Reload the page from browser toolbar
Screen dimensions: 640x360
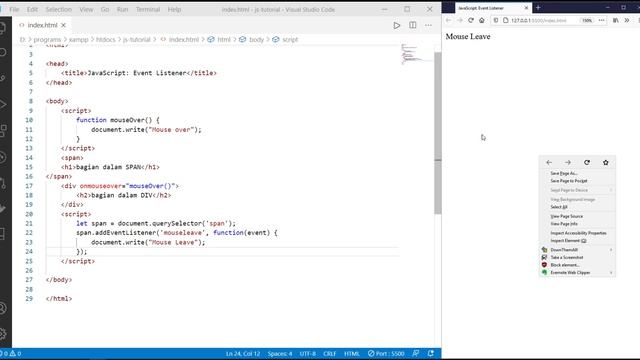[x=471, y=20]
